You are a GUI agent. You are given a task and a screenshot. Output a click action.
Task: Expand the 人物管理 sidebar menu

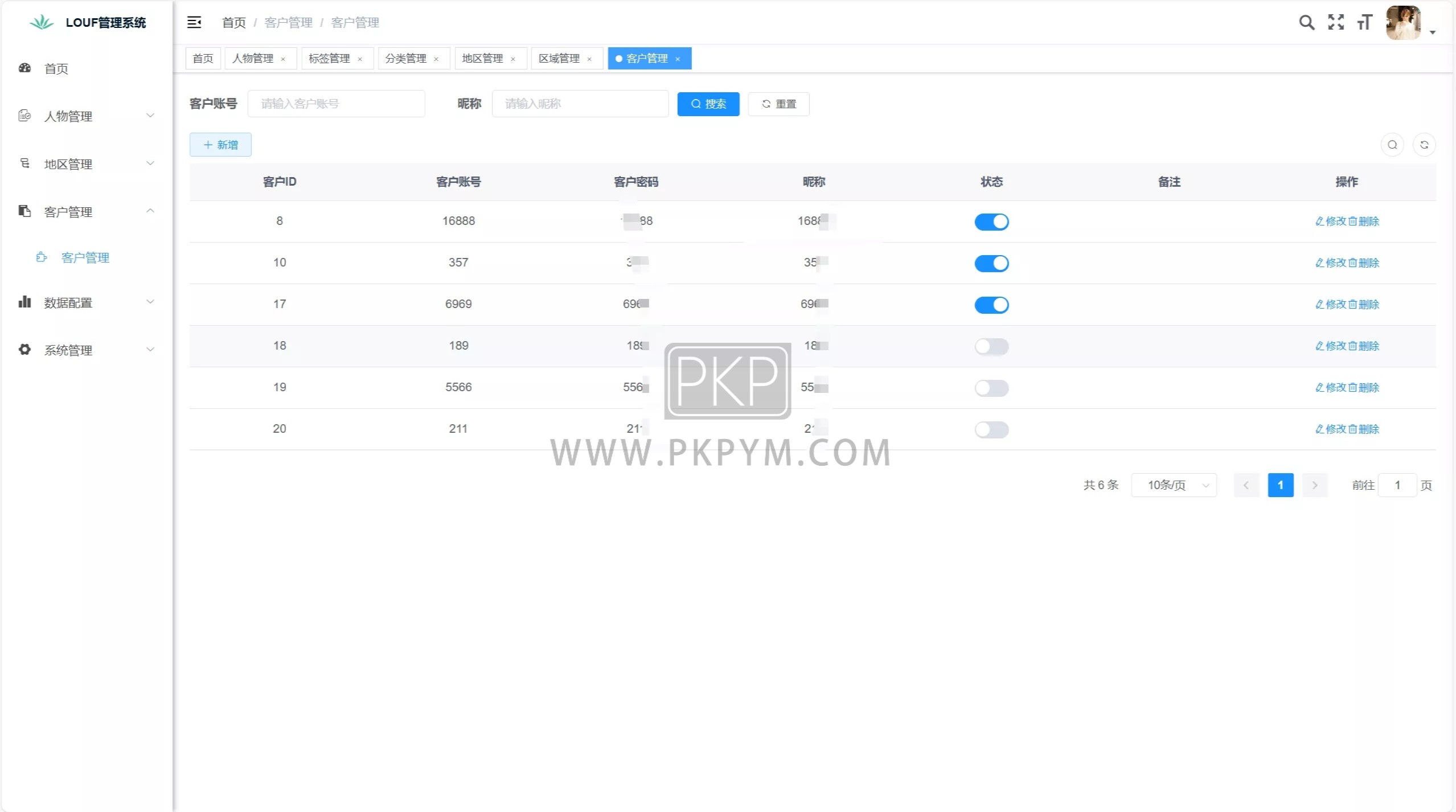(x=85, y=116)
